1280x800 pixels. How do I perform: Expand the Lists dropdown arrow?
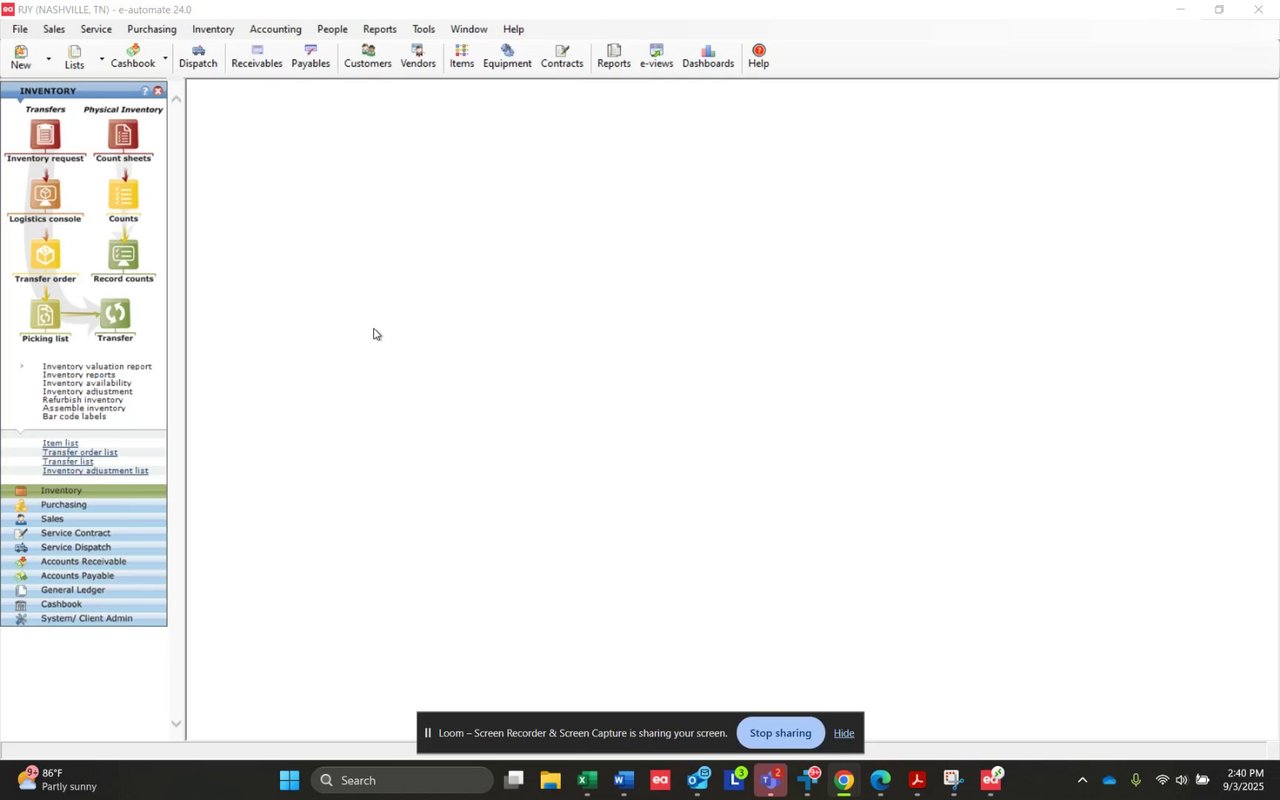(101, 58)
